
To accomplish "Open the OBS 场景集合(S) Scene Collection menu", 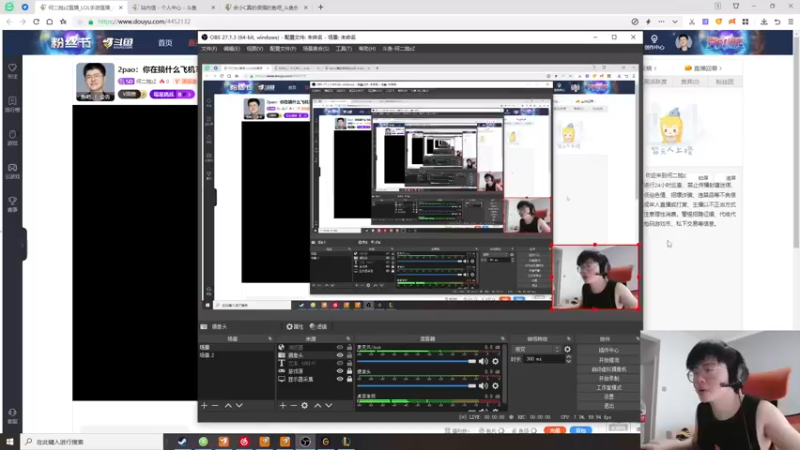I will tap(316, 49).
